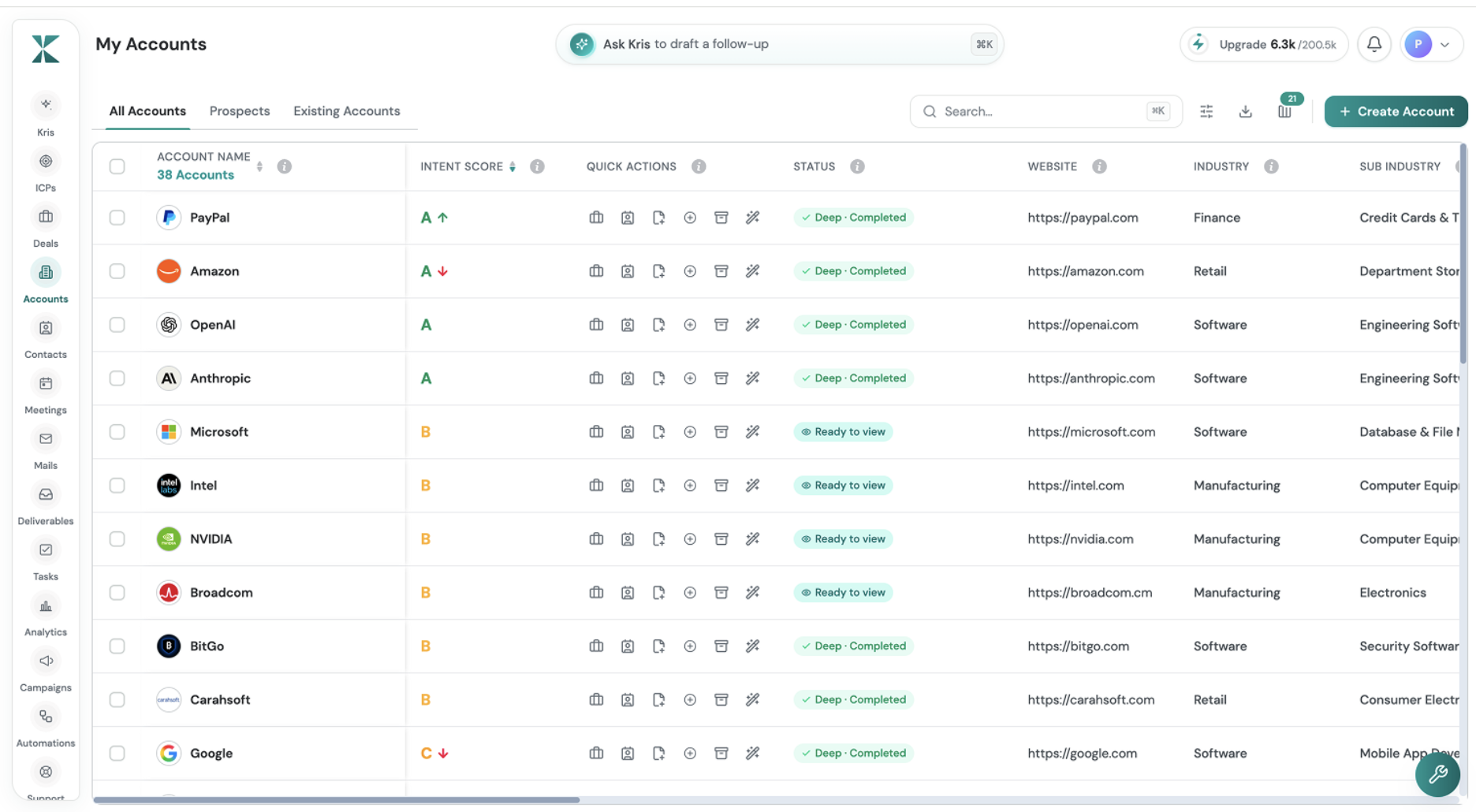Sort by Account Name column arrows
The image size is (1476, 812).
(x=259, y=166)
